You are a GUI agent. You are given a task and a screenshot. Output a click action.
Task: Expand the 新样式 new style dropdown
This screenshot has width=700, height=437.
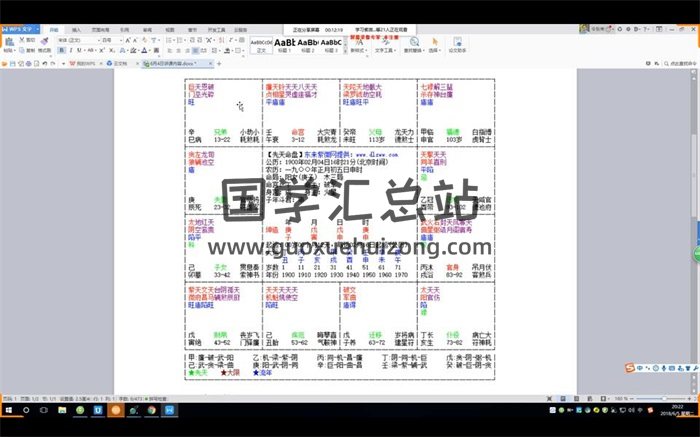(366, 50)
